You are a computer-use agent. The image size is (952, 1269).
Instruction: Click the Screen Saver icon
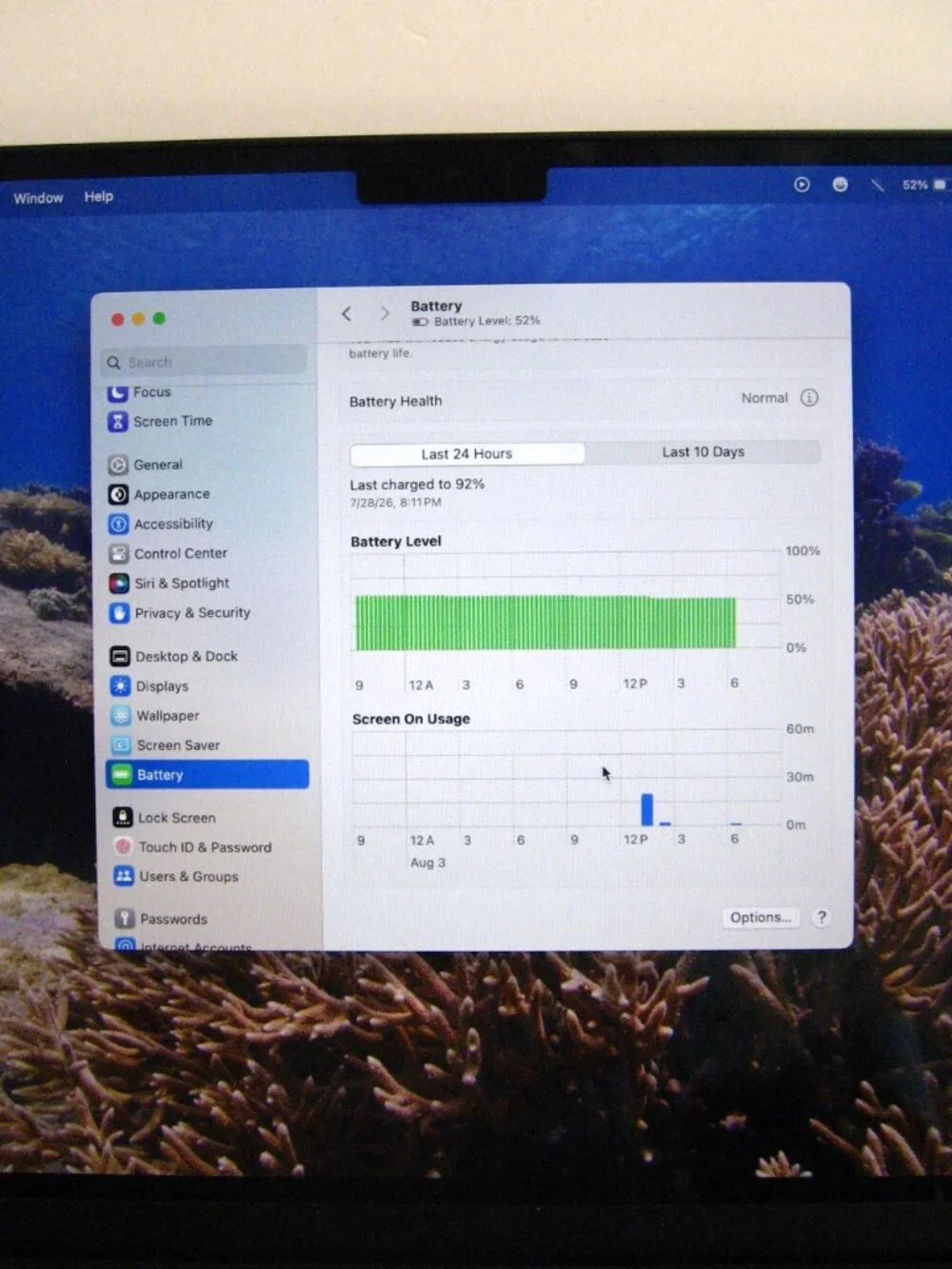pyautogui.click(x=121, y=745)
